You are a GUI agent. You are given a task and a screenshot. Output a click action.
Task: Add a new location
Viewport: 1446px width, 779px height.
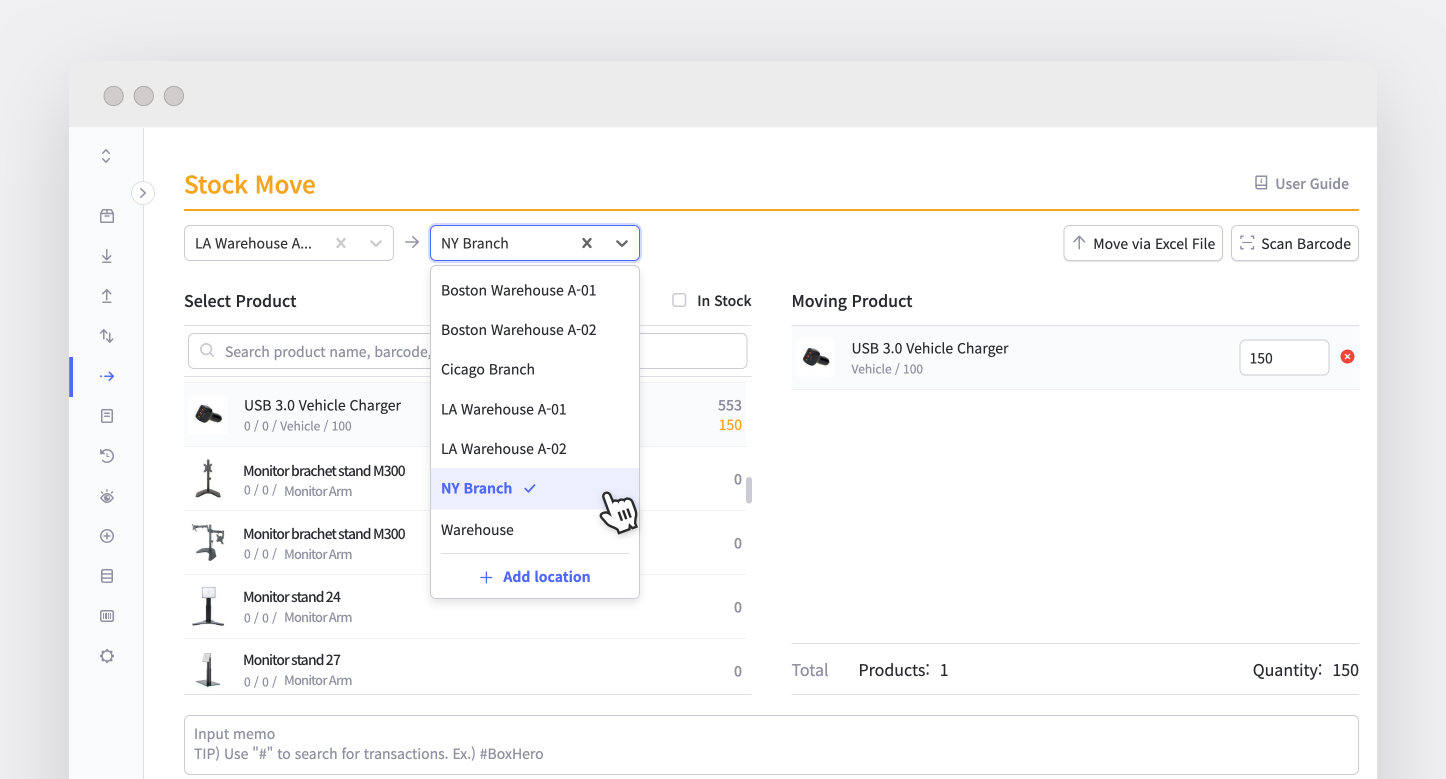pyautogui.click(x=534, y=576)
